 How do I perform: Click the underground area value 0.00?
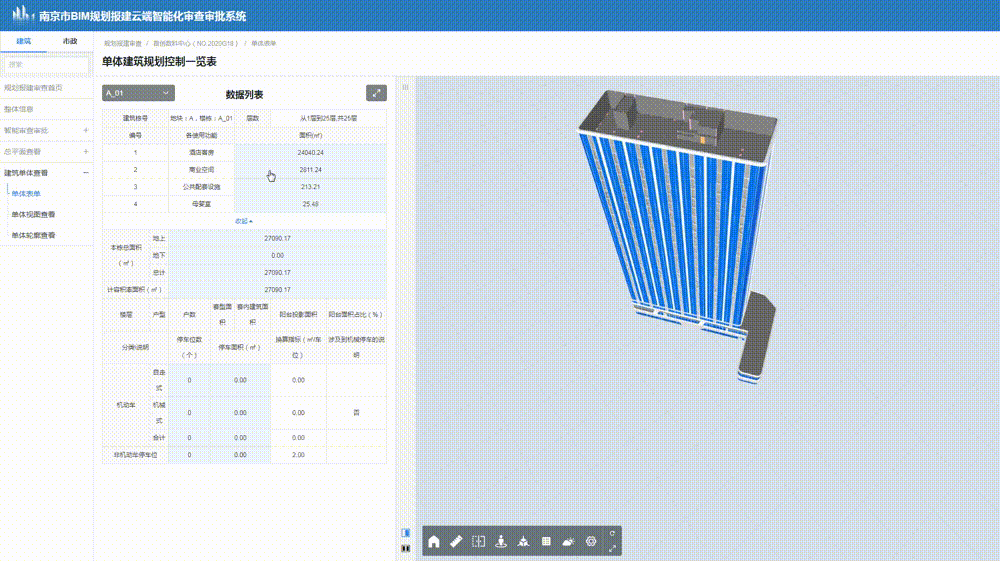tap(277, 255)
